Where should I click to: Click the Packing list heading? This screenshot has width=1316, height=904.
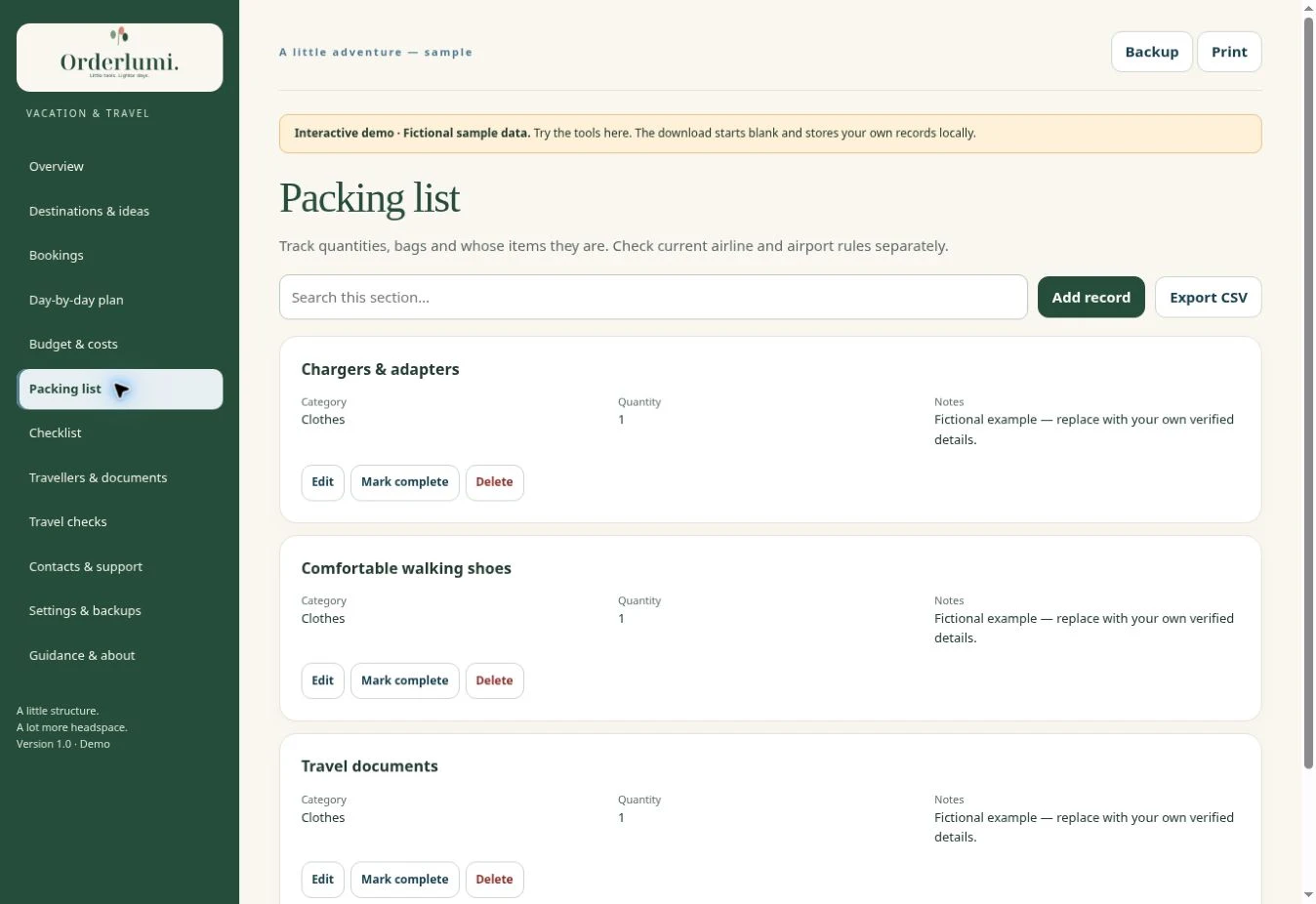(x=369, y=198)
